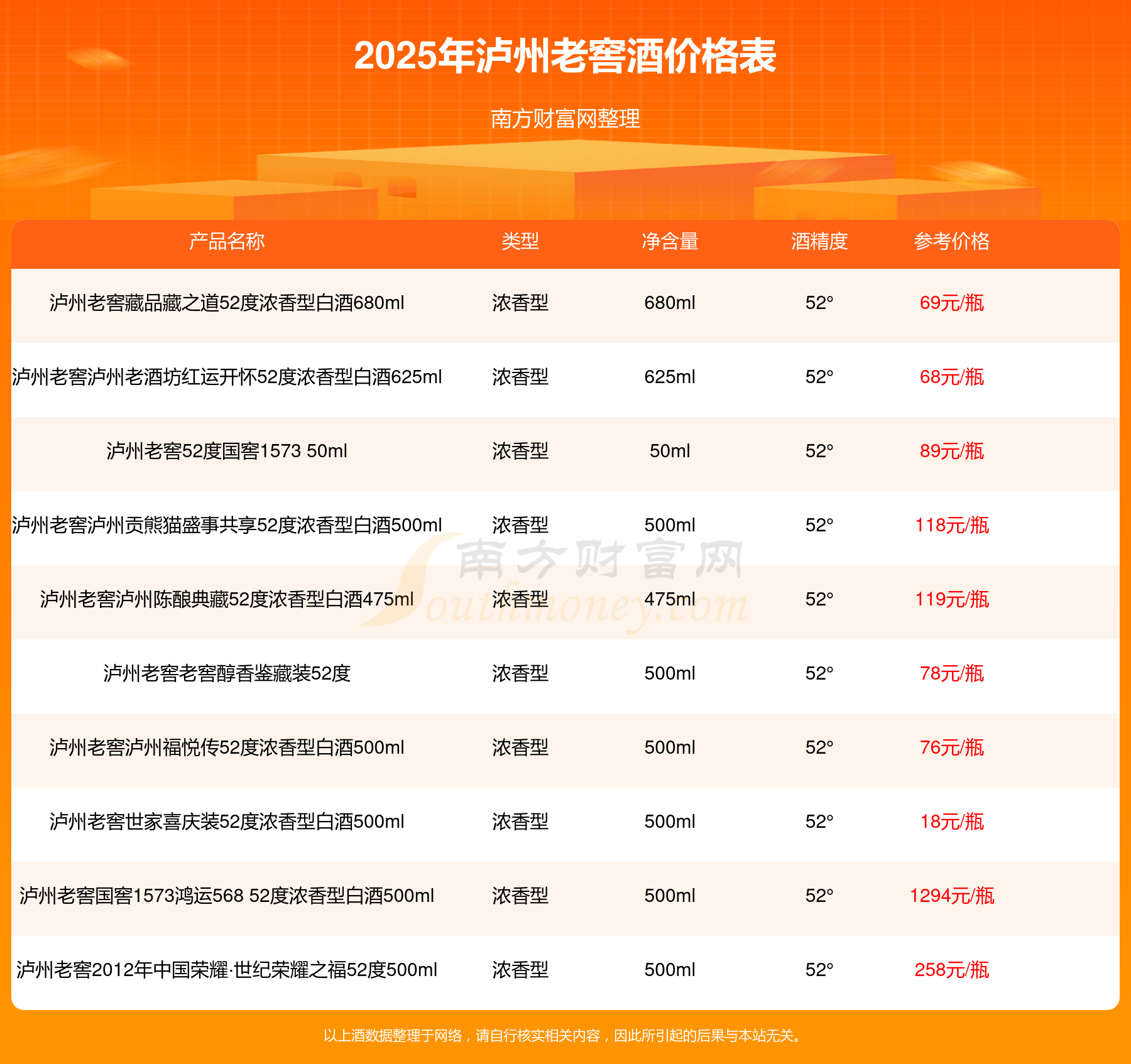Screen dimensions: 1131x1064
Task: Click '52°' in the 68元/瓶 row
Action: [819, 377]
